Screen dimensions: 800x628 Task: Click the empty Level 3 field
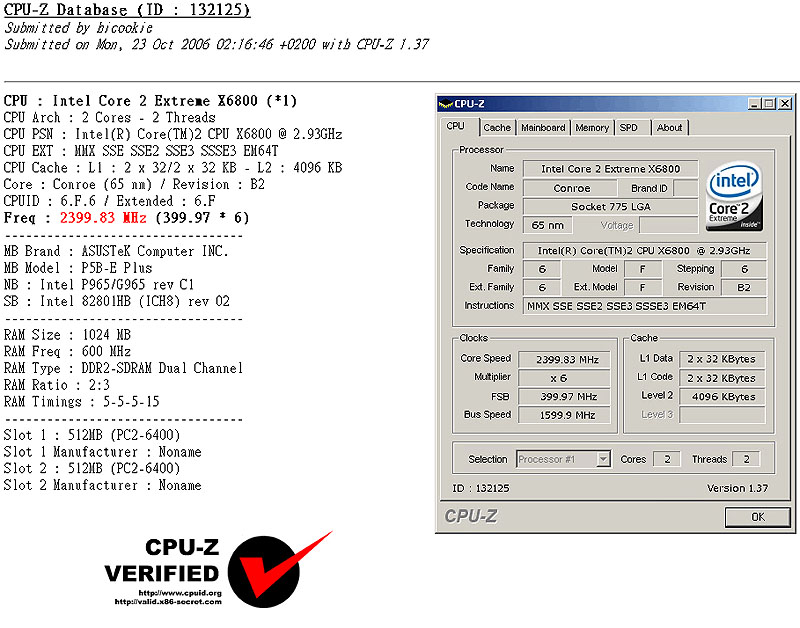(722, 415)
